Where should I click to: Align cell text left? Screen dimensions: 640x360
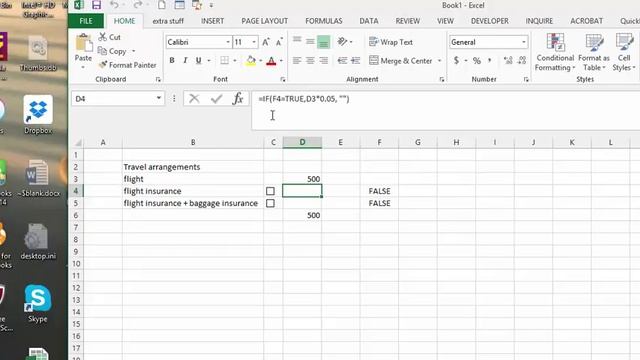(297, 60)
